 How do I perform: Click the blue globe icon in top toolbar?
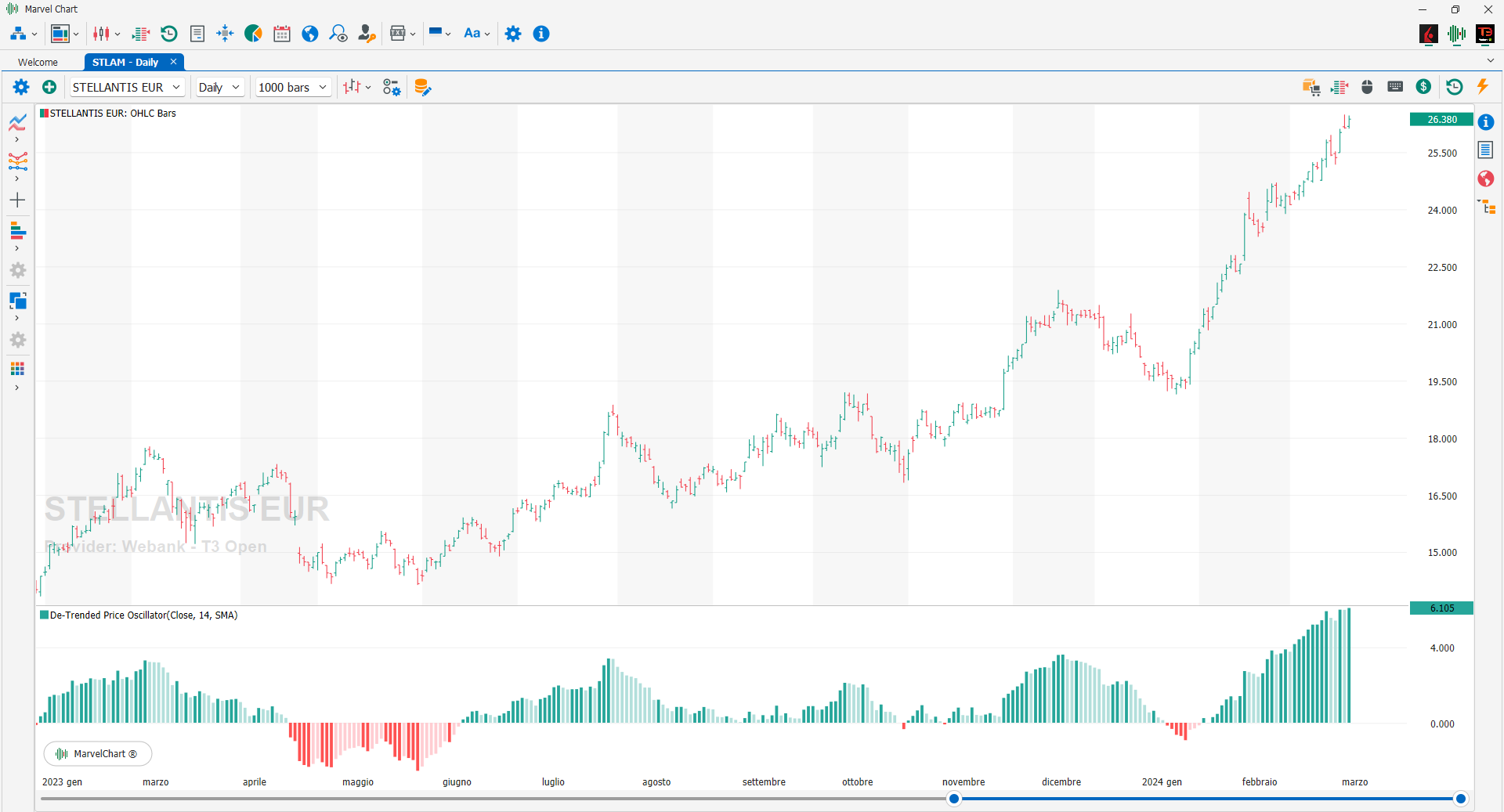click(310, 34)
